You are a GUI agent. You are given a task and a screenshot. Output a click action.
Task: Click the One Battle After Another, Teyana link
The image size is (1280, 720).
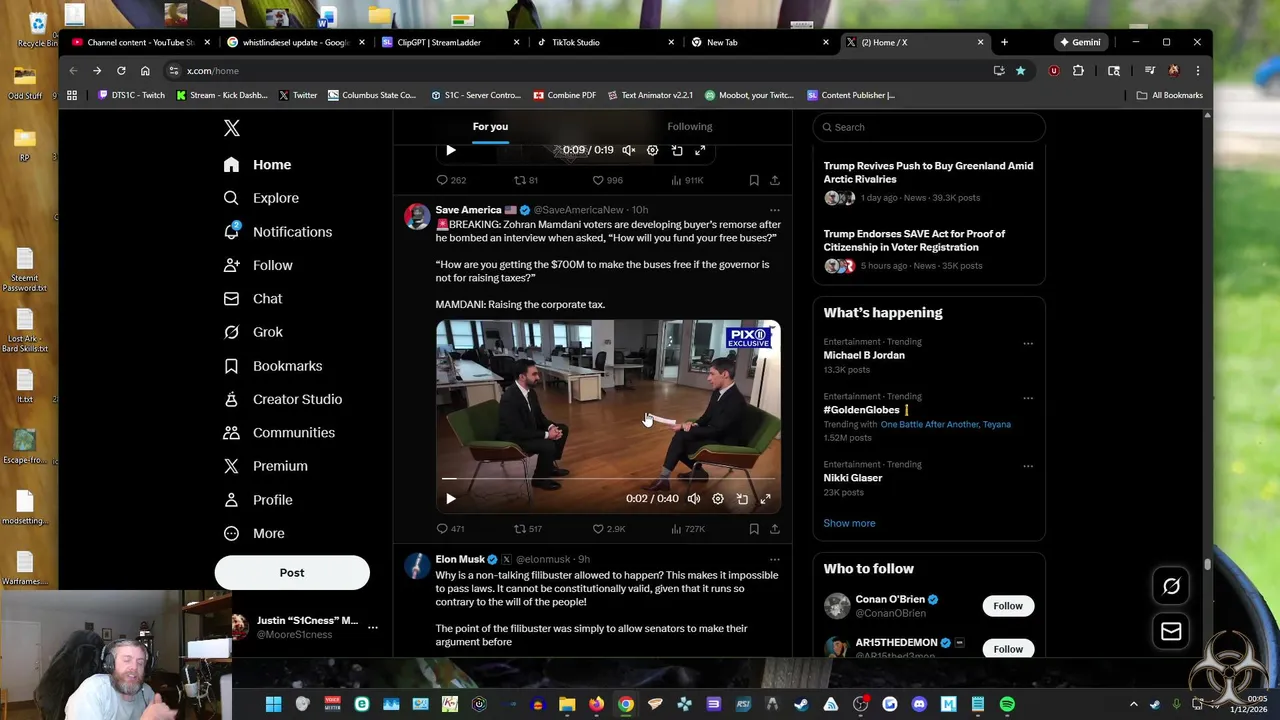(945, 424)
